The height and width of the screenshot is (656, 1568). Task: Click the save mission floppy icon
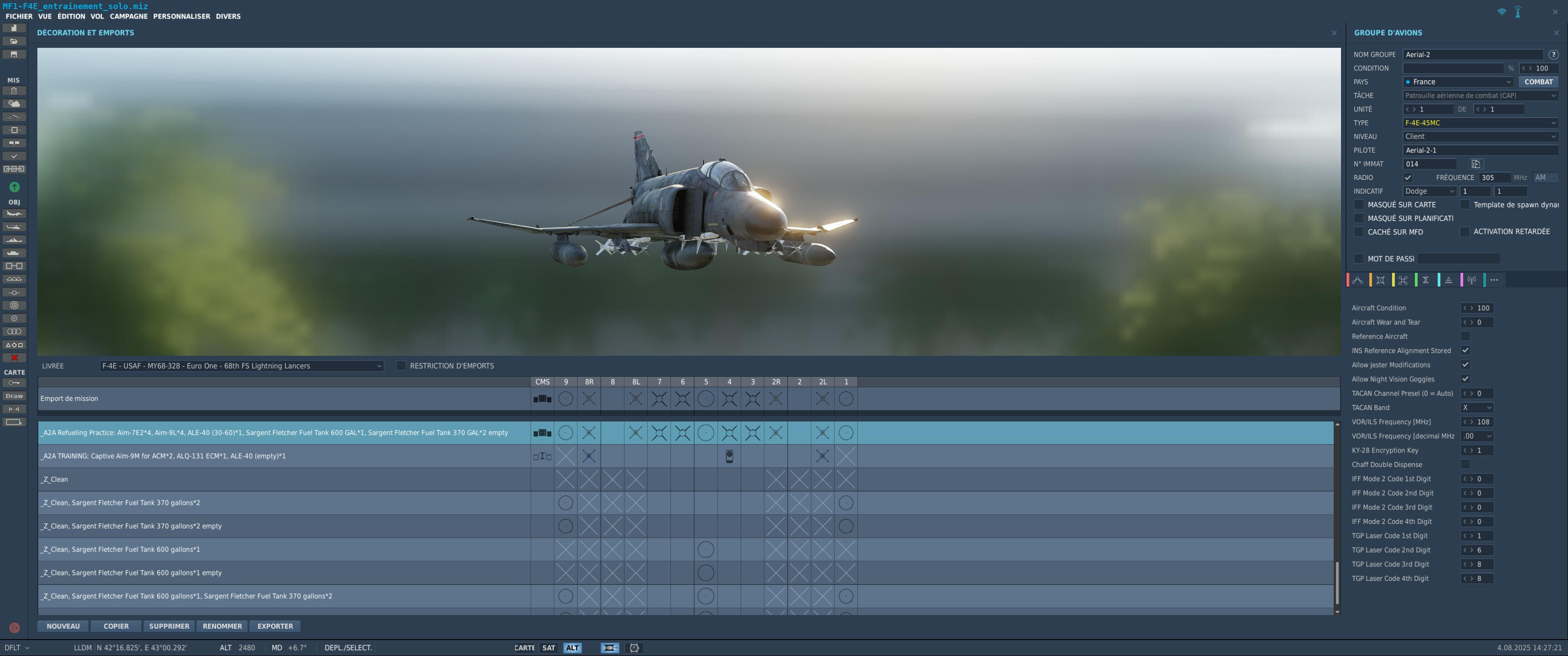[x=14, y=54]
